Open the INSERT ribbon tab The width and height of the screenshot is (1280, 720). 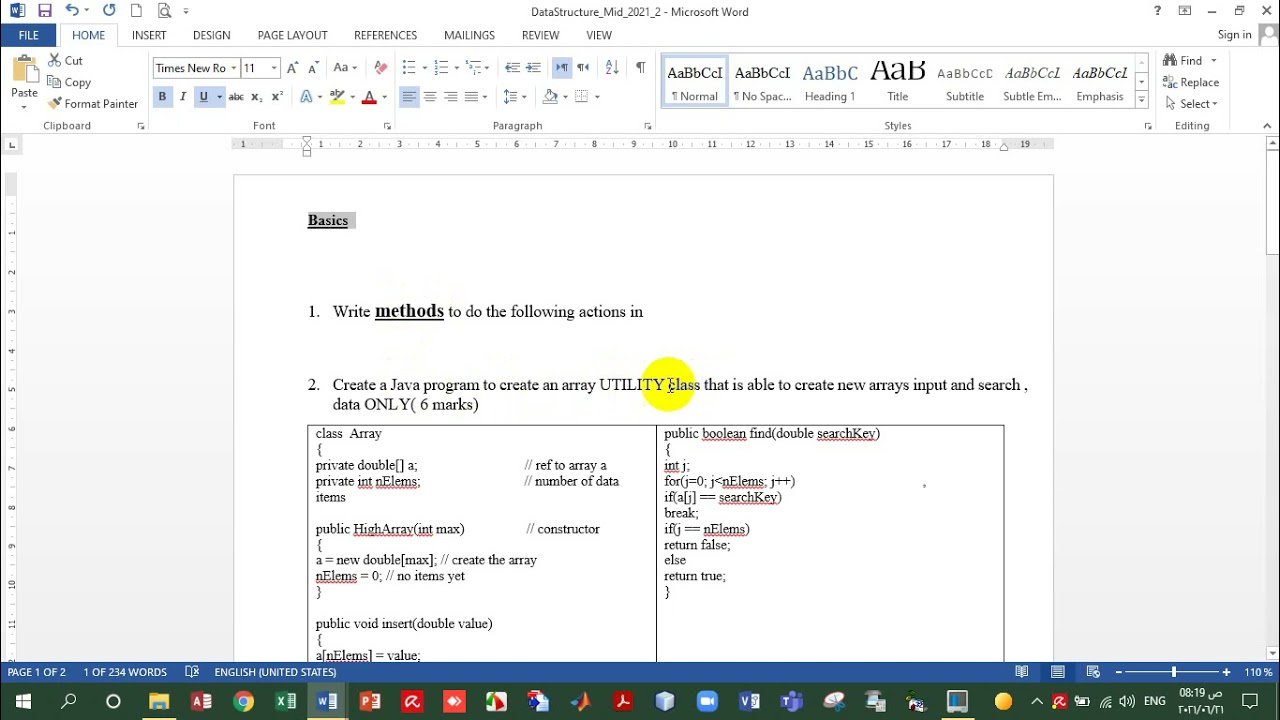click(149, 35)
